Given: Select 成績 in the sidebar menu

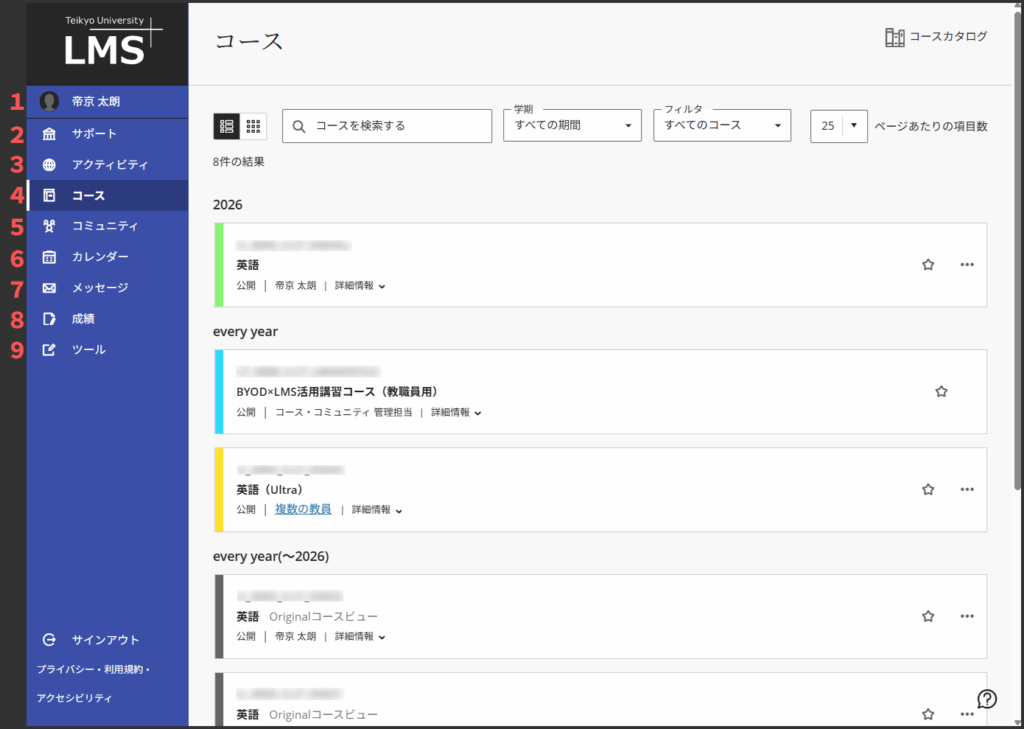Looking at the screenshot, I should point(83,319).
